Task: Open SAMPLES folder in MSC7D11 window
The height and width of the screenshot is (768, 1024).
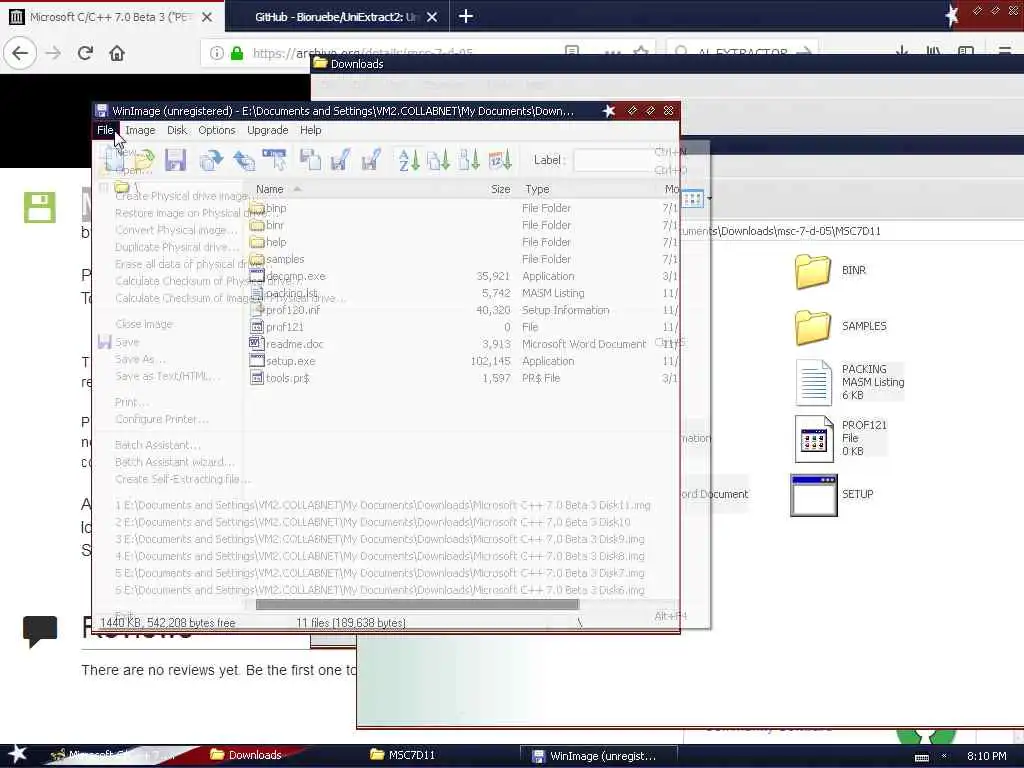Action: 841,327
